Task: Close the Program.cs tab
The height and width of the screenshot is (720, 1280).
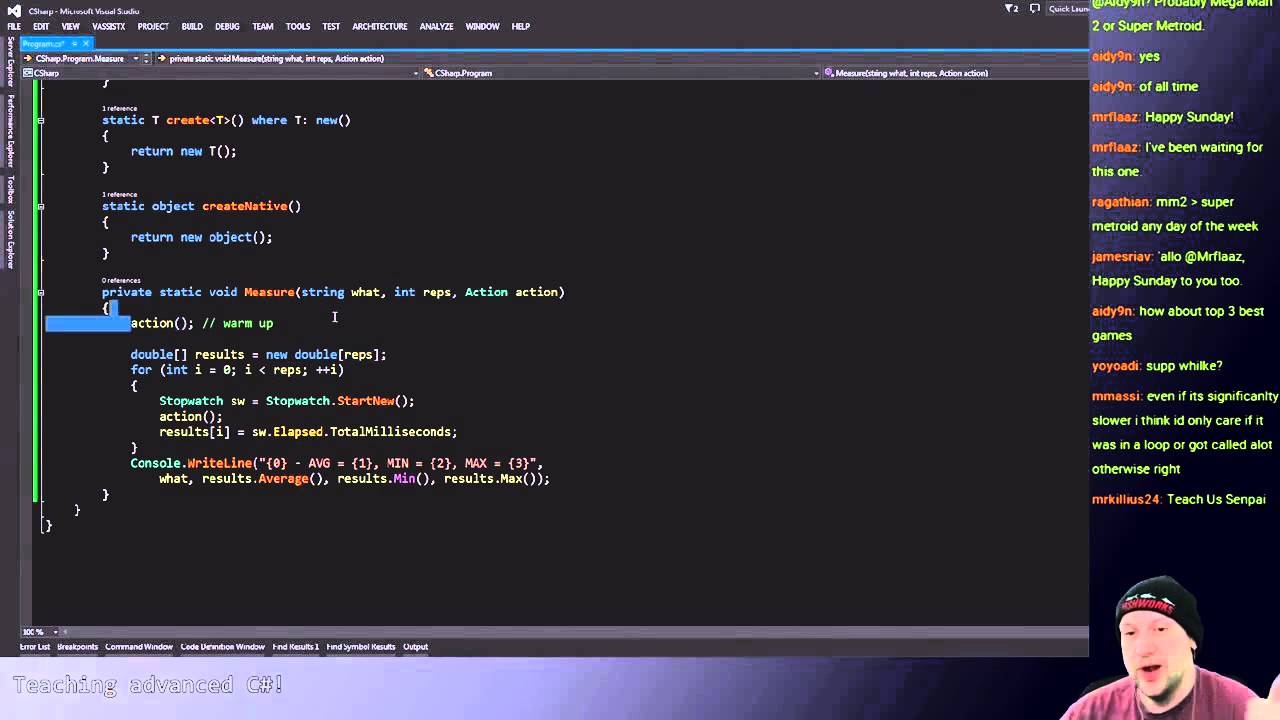Action: coord(86,43)
